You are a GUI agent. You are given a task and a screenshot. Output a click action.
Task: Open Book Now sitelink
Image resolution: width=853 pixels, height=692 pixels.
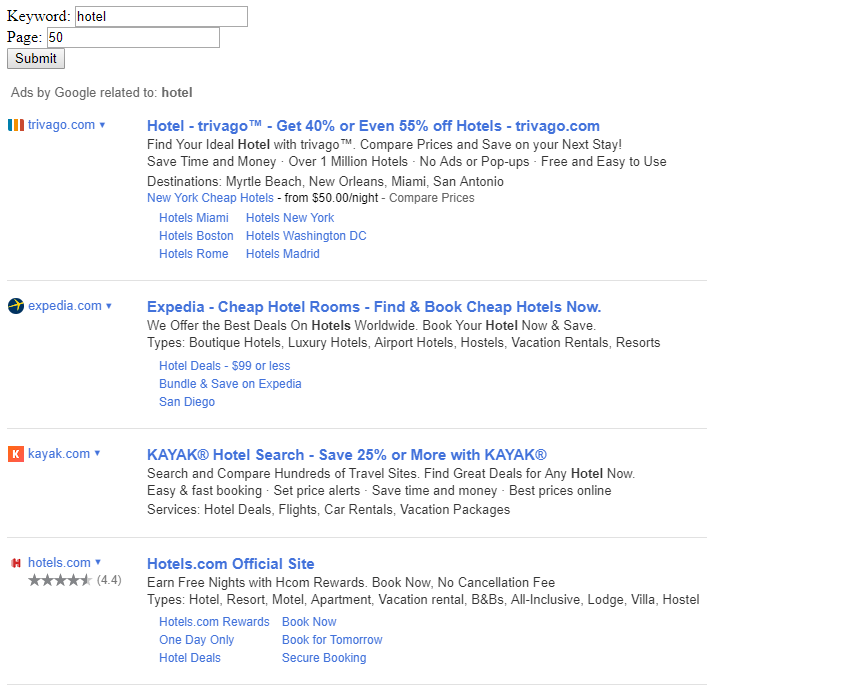[x=309, y=622]
